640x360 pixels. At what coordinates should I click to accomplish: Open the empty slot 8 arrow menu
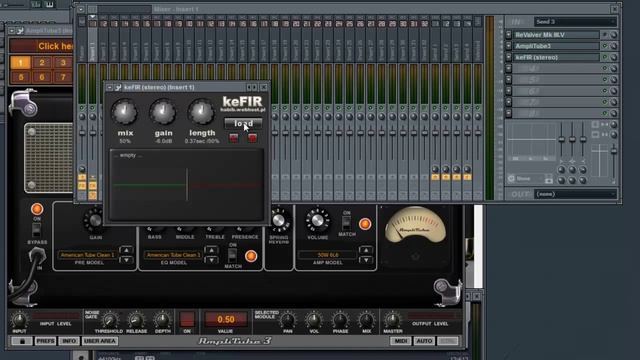pyautogui.click(x=509, y=113)
